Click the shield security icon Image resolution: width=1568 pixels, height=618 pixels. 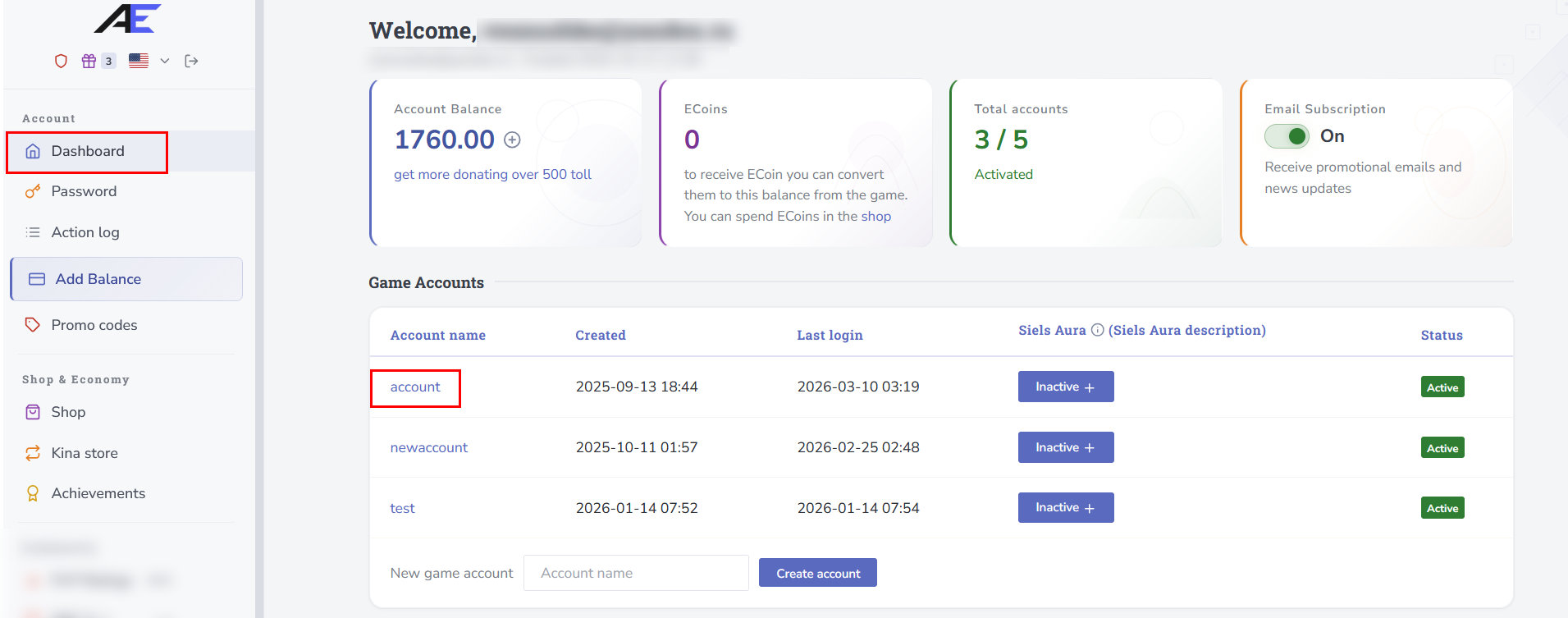point(61,61)
